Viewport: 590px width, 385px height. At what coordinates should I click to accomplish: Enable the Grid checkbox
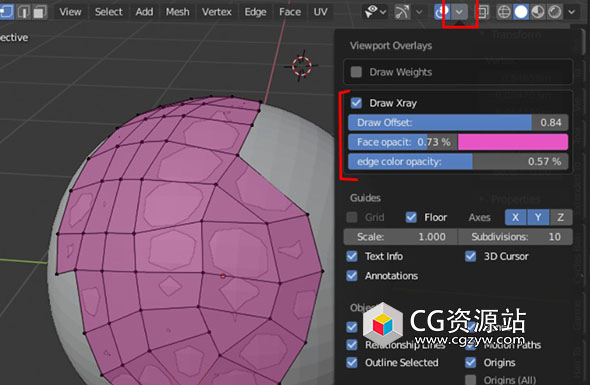(x=352, y=217)
